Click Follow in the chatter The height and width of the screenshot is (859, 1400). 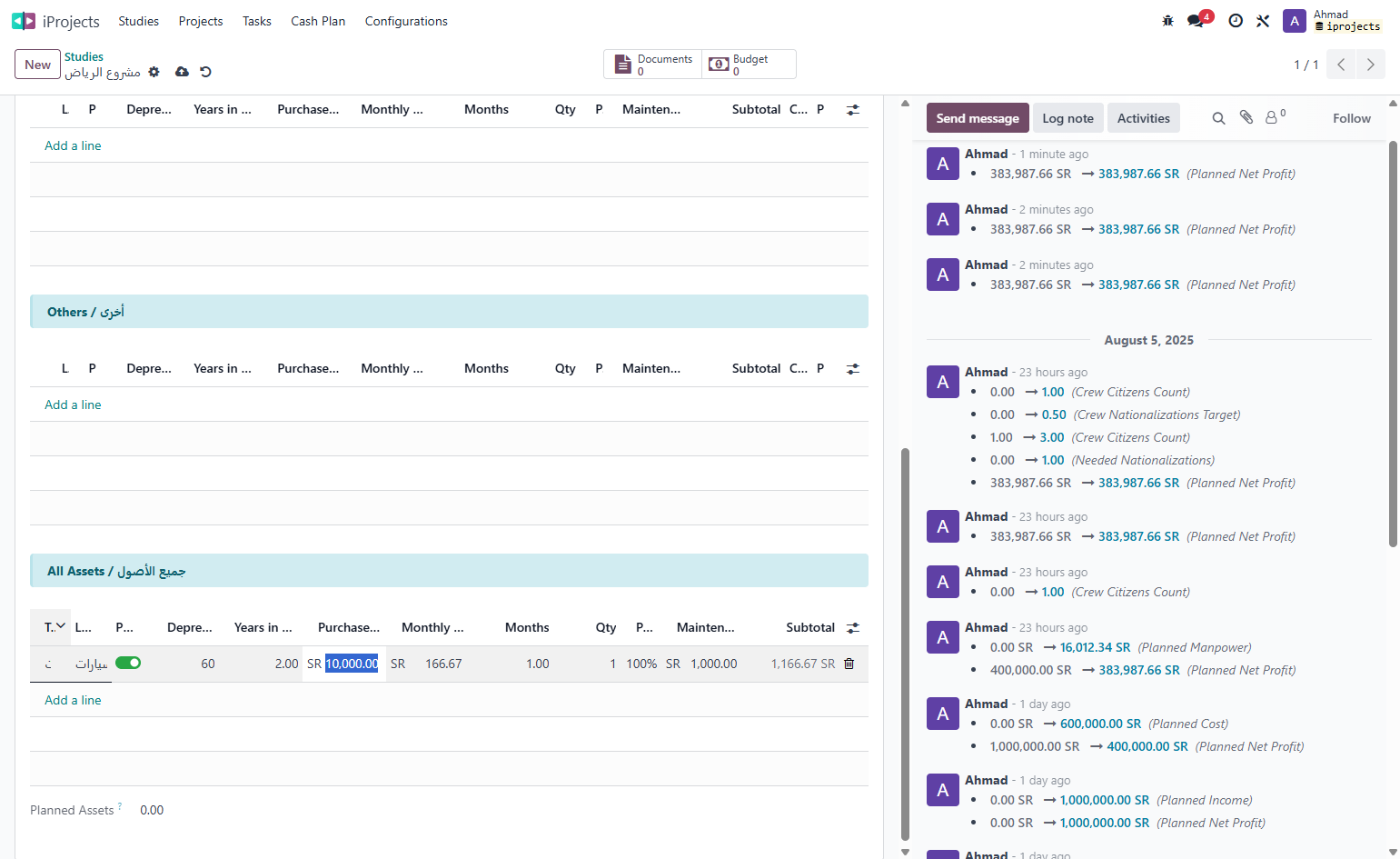click(1351, 118)
